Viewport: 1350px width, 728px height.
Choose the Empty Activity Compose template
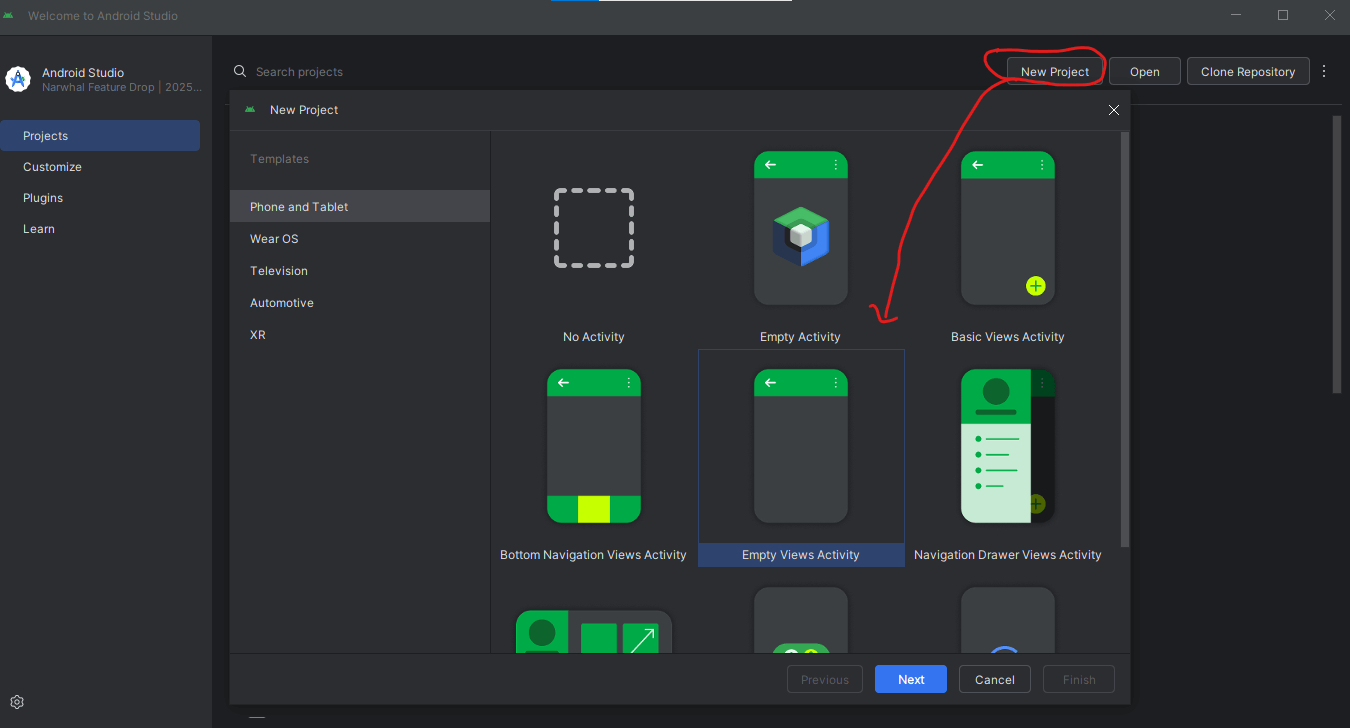pyautogui.click(x=800, y=229)
